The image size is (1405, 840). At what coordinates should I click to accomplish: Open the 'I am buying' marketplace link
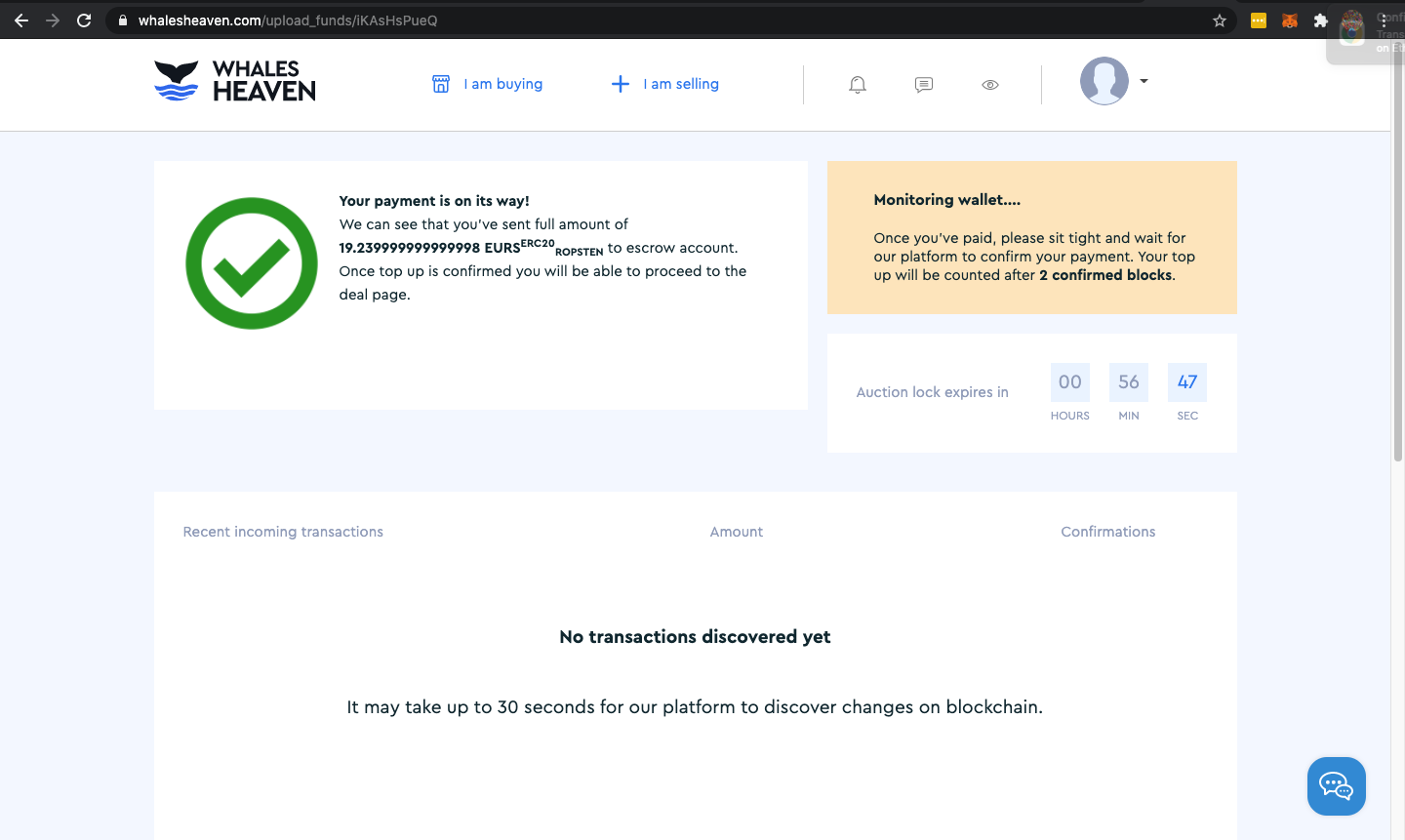[503, 84]
